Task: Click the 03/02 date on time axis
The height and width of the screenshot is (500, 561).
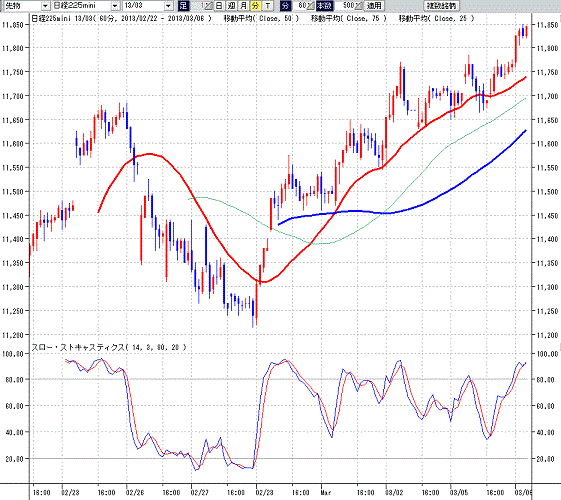Action: 394,492
